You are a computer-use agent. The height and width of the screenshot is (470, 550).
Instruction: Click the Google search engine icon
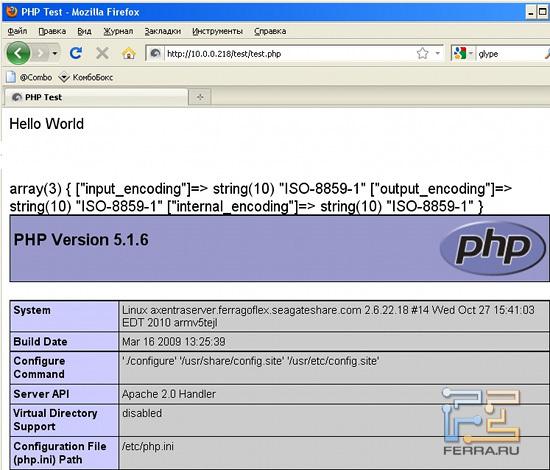coord(460,54)
